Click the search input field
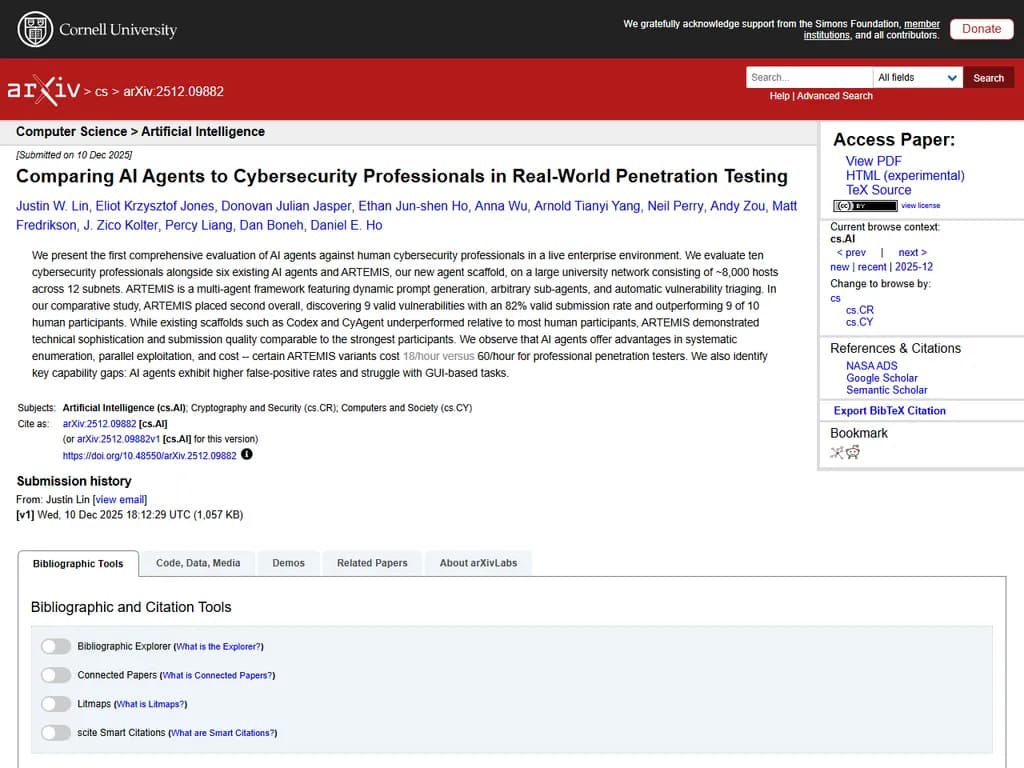 pos(808,78)
